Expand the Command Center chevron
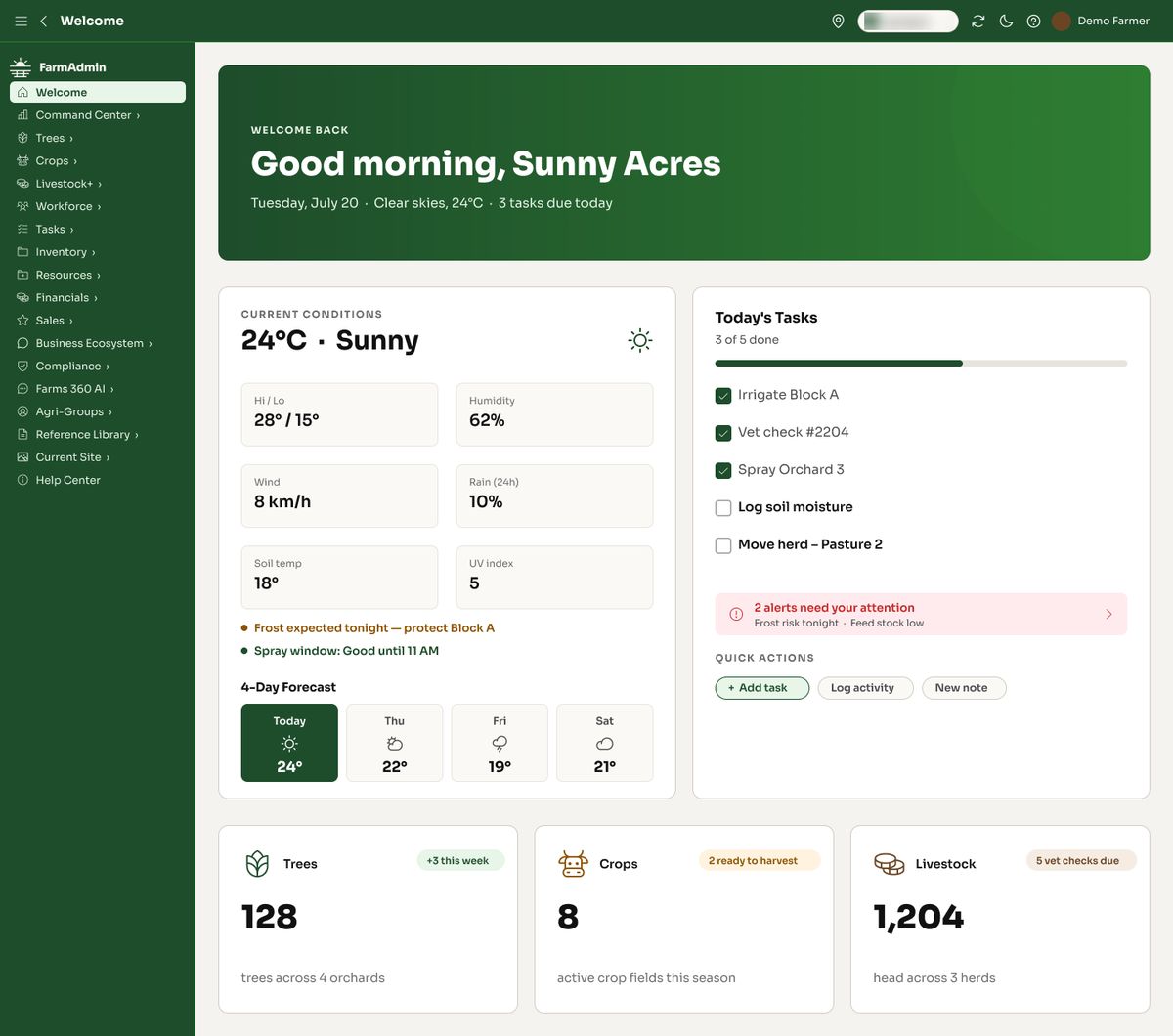This screenshot has width=1173, height=1036. pos(138,115)
